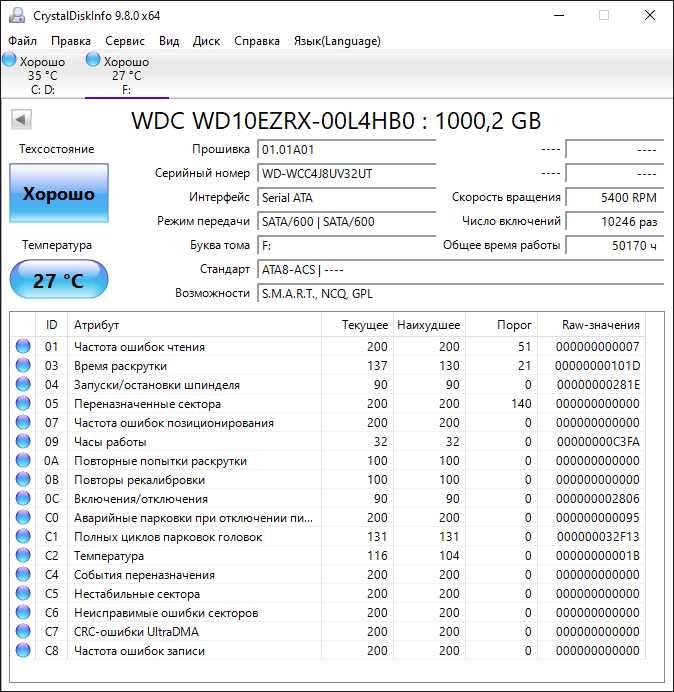The image size is (674, 692).
Task: Click the Интерфейс field Serial ATA
Action: pyautogui.click(x=346, y=197)
